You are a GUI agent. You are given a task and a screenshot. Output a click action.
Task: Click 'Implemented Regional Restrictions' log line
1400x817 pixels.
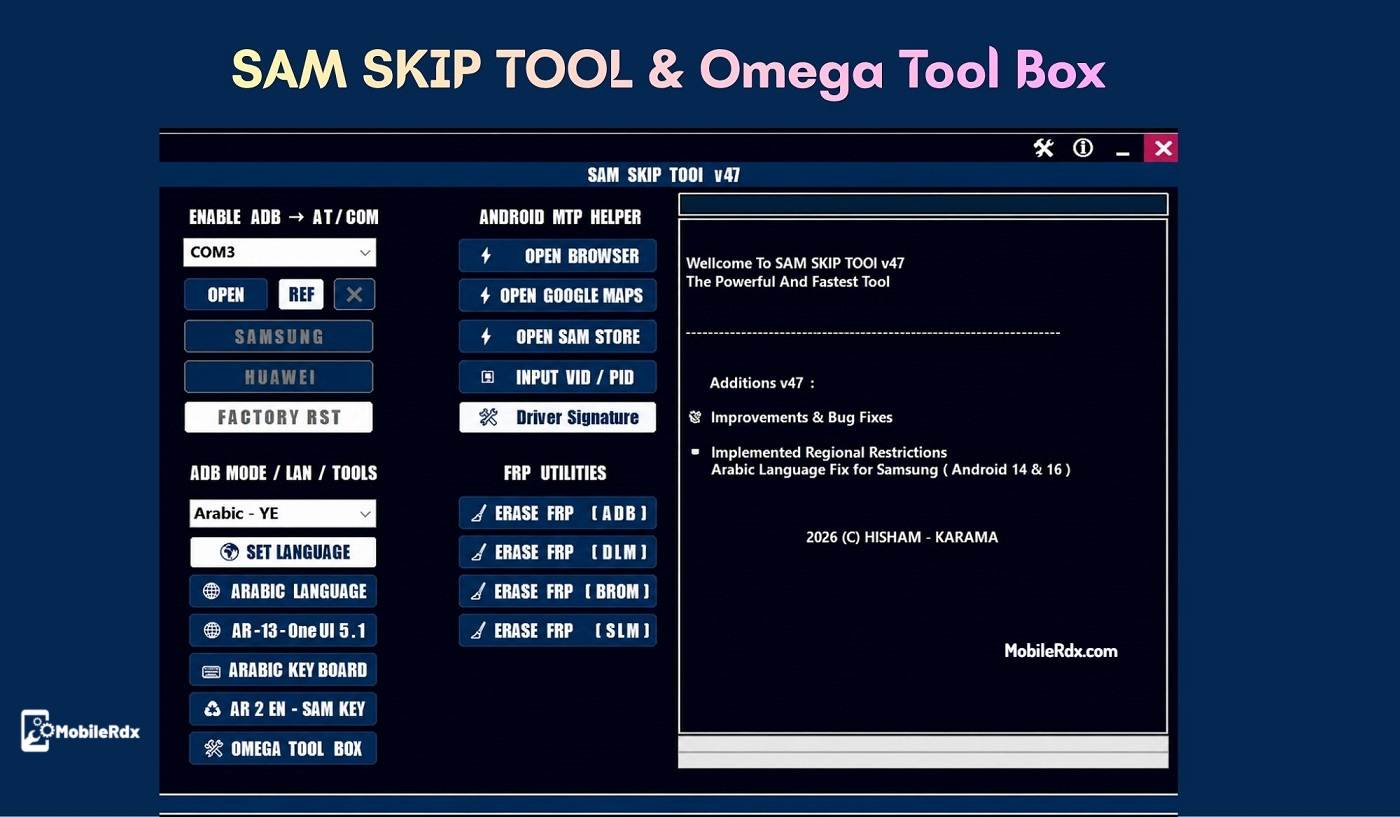[x=829, y=452]
